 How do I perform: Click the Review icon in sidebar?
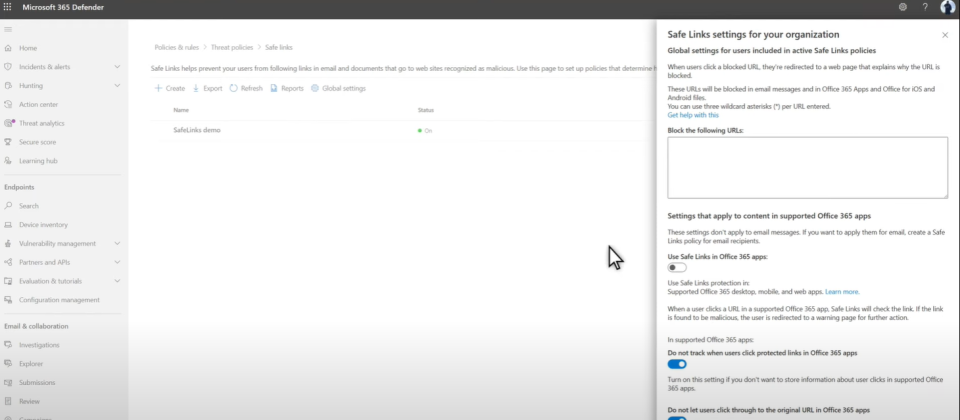(8, 401)
